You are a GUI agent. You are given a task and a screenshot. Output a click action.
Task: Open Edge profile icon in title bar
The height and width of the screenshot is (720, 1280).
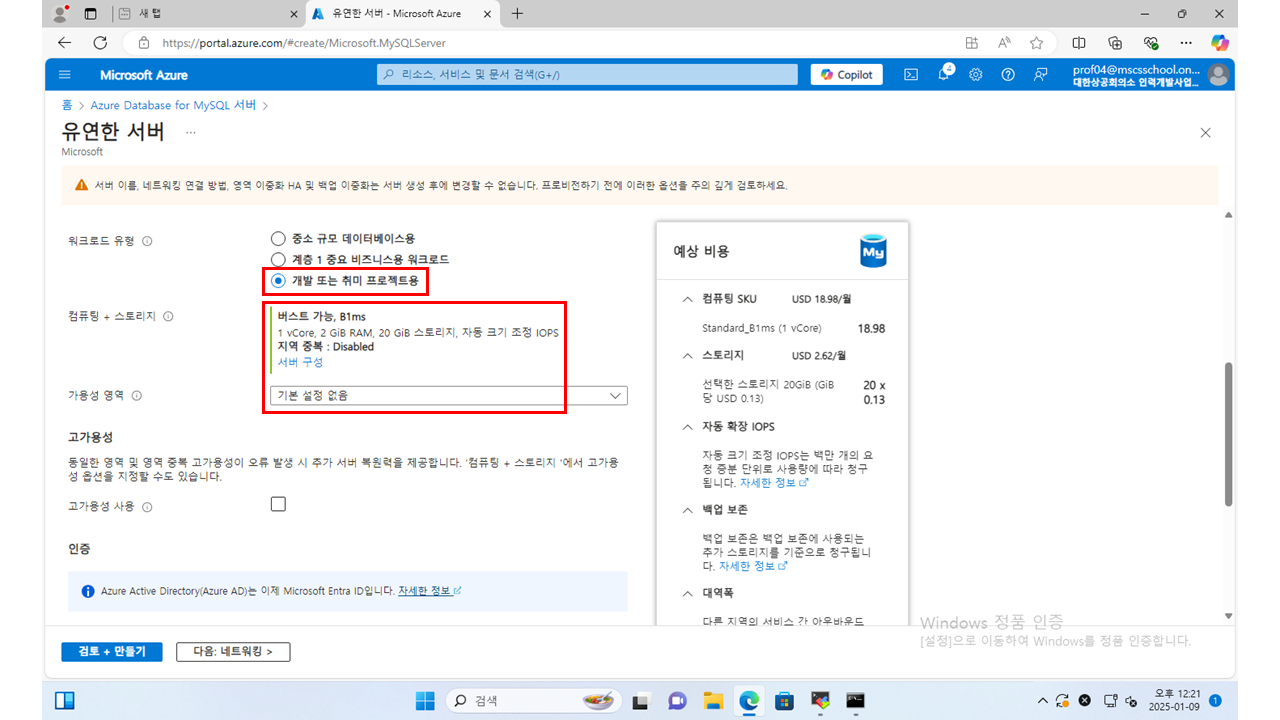[x=60, y=14]
